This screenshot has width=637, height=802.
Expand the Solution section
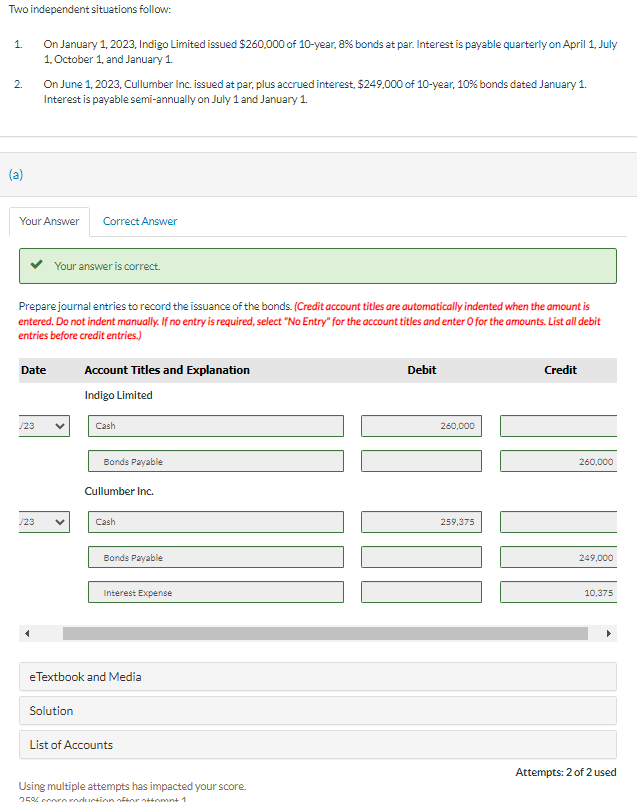coord(318,711)
